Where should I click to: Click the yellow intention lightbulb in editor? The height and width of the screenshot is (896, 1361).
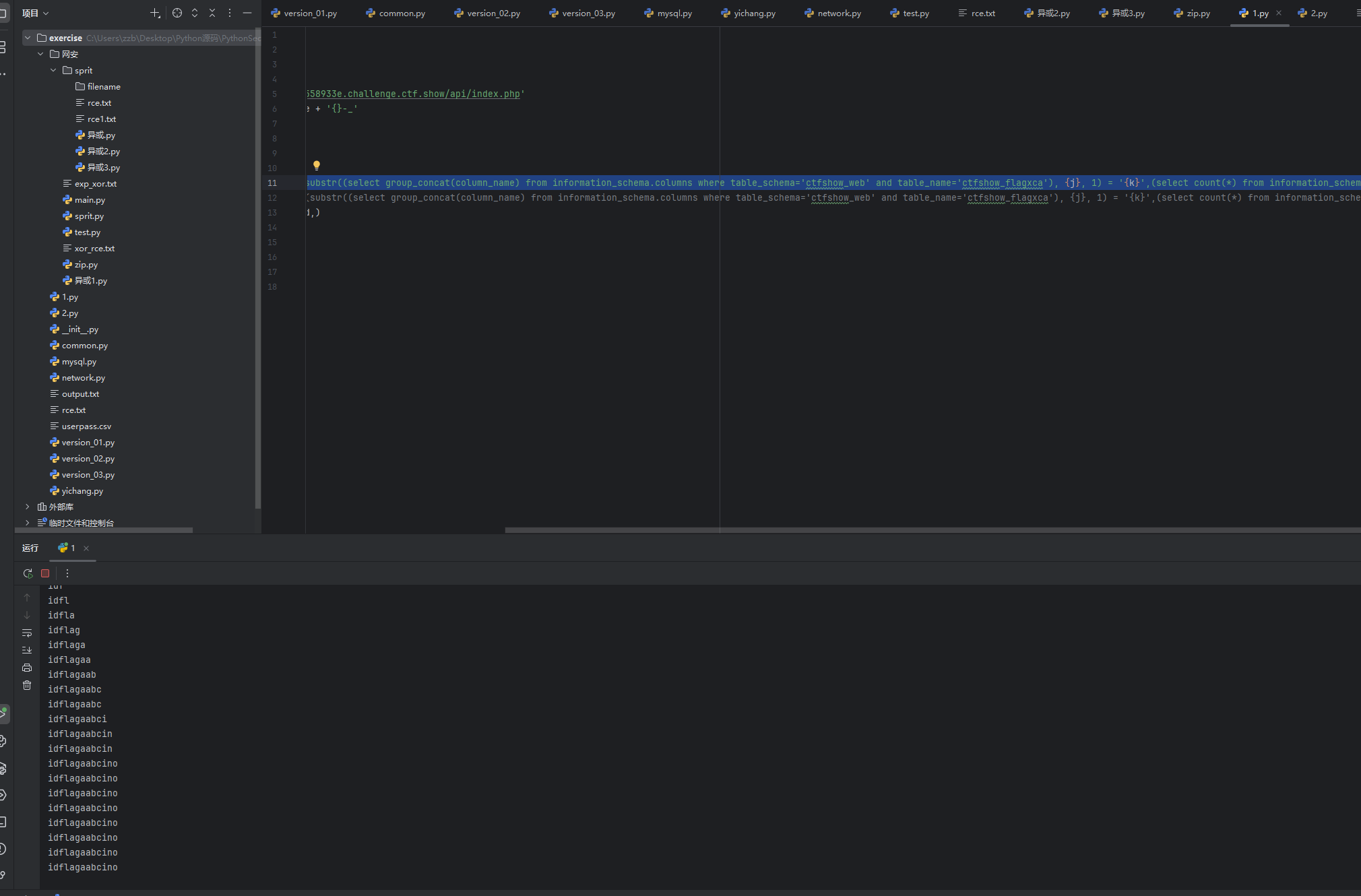tap(316, 165)
